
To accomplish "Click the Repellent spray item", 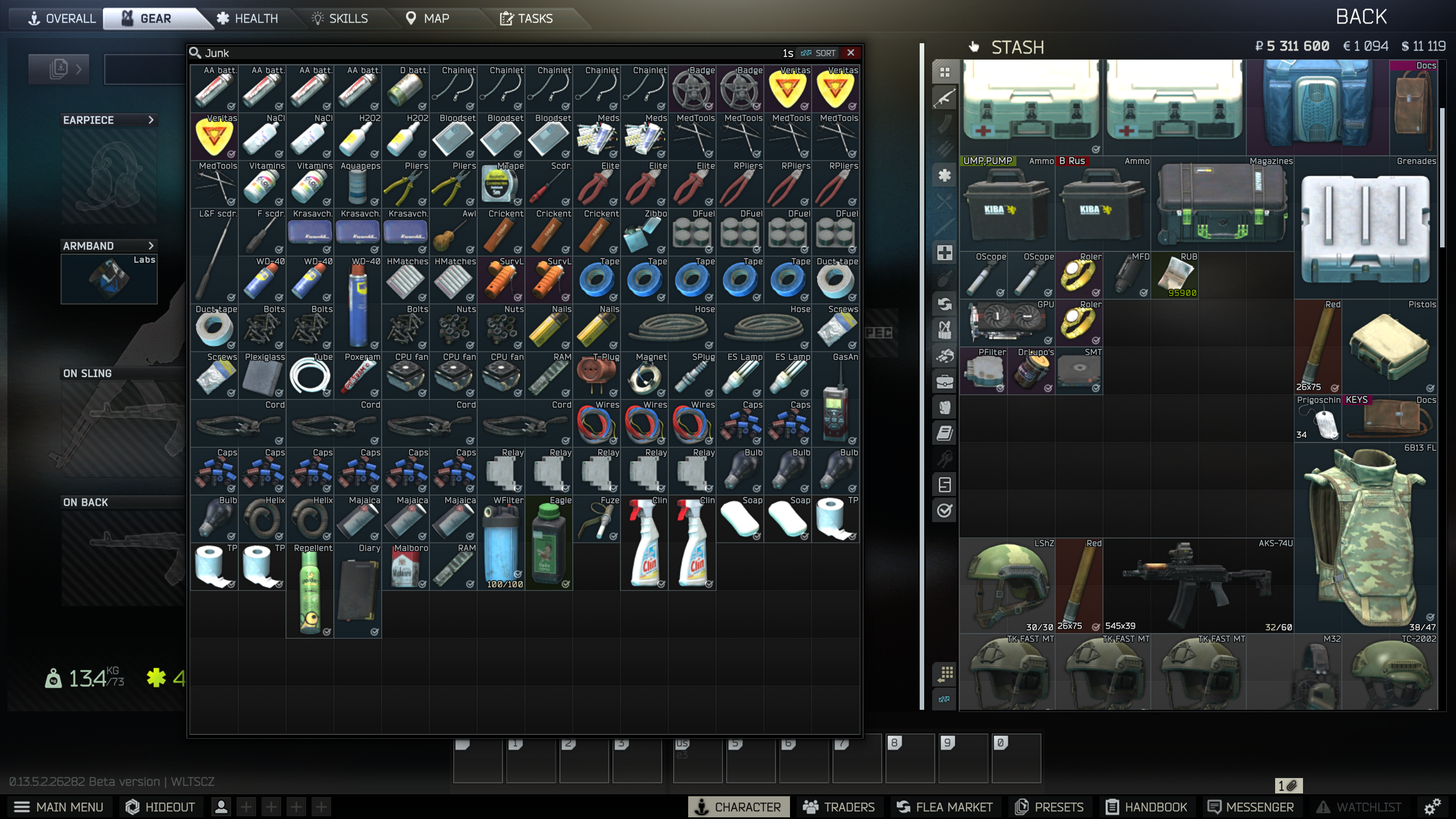I will click(x=310, y=590).
